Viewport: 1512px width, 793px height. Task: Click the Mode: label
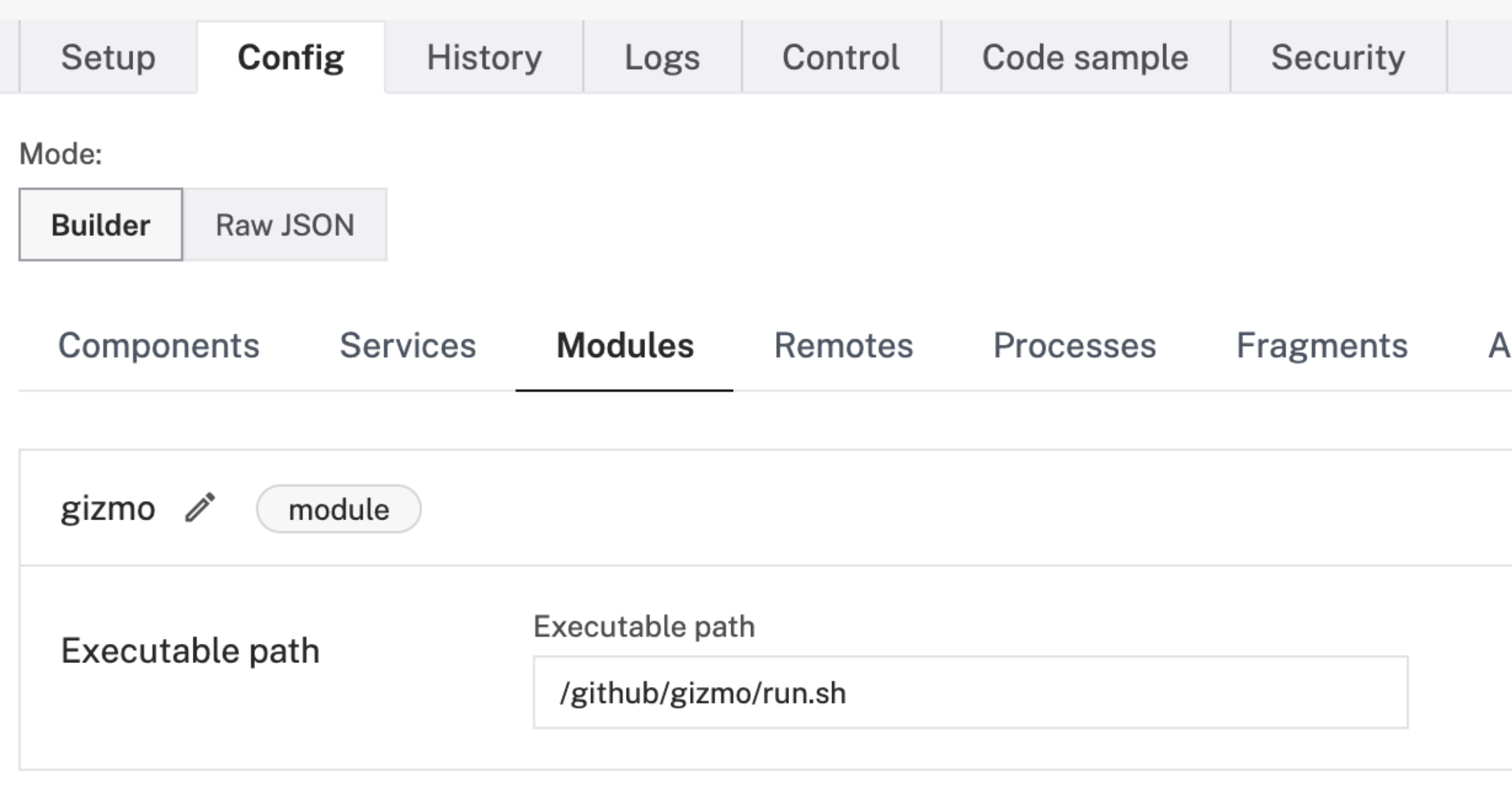click(x=61, y=154)
